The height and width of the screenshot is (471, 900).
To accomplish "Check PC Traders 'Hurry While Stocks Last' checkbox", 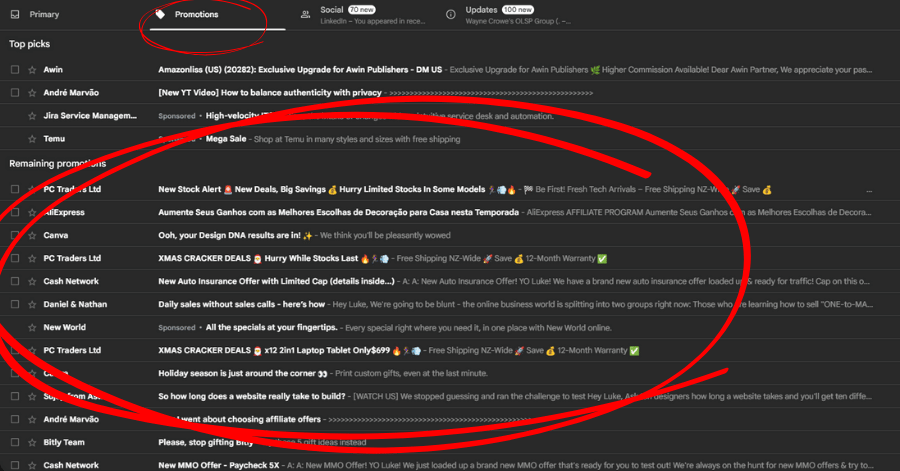I will pos(15,258).
